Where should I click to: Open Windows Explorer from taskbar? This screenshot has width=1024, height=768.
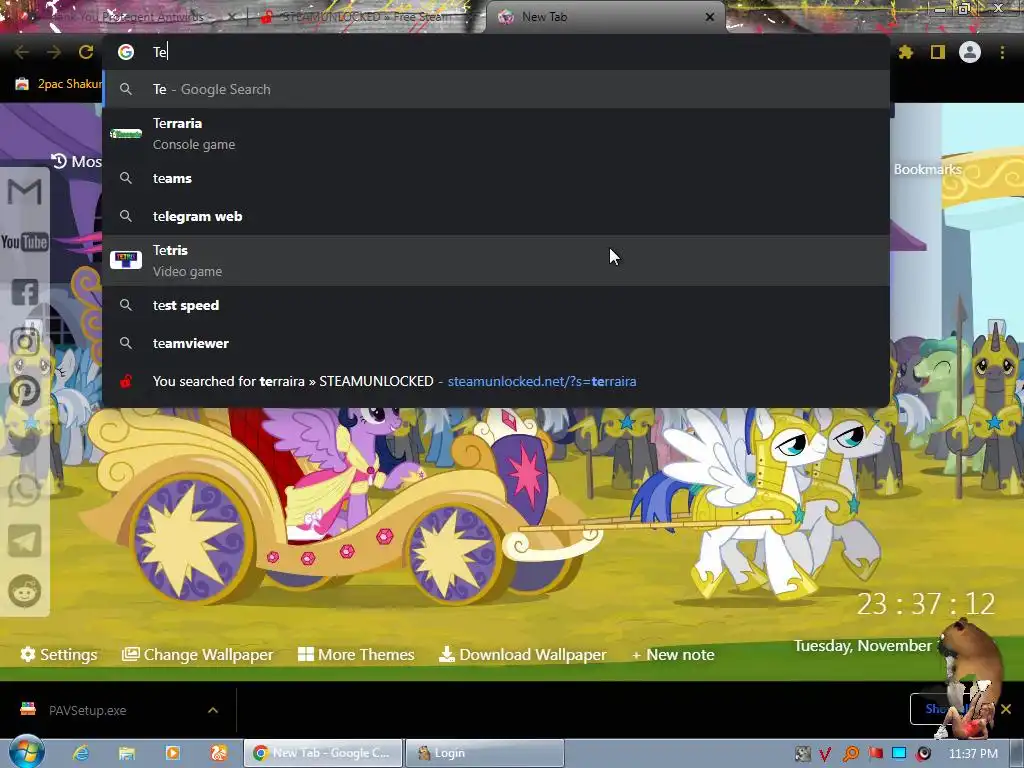(x=127, y=753)
